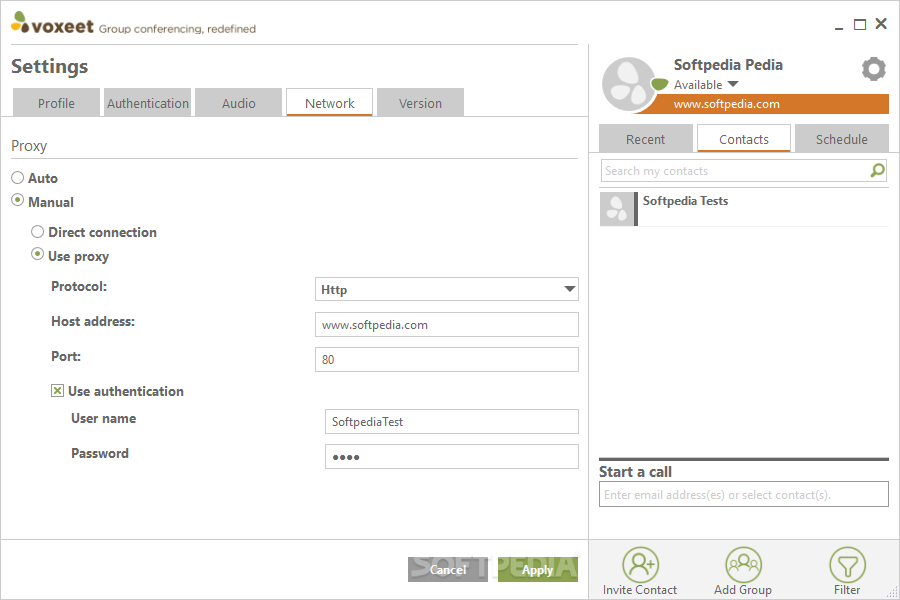Click the Start a call email field
This screenshot has height=600, width=900.
744,494
